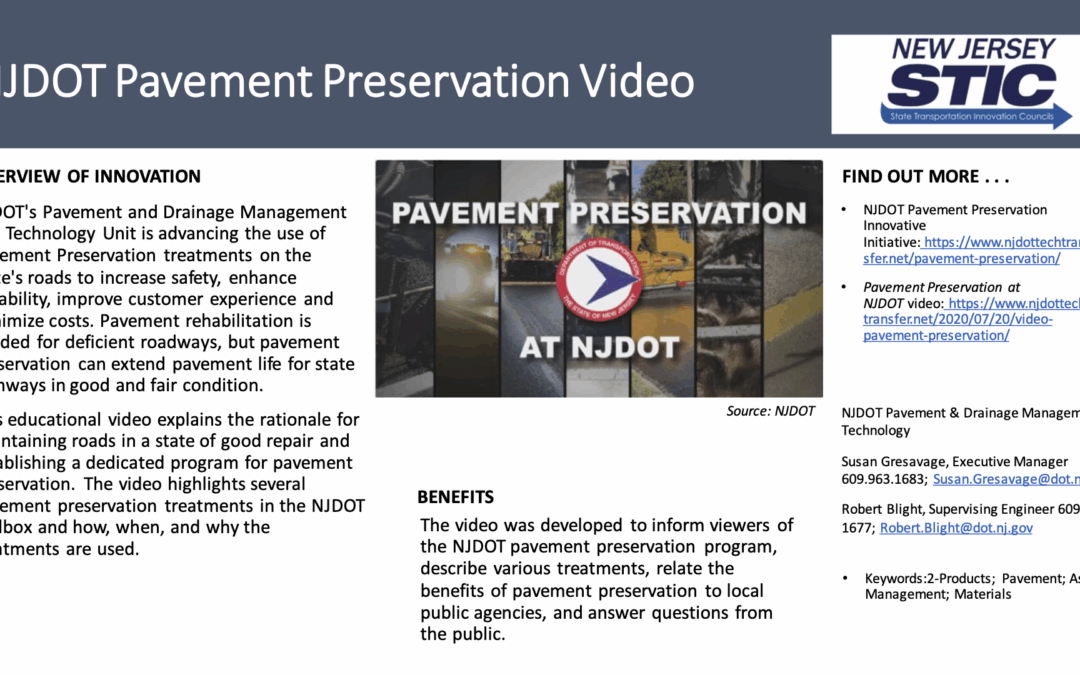Select the 'FIND OUT MORE . . .' heading
This screenshot has height=675, width=1080.
925,177
